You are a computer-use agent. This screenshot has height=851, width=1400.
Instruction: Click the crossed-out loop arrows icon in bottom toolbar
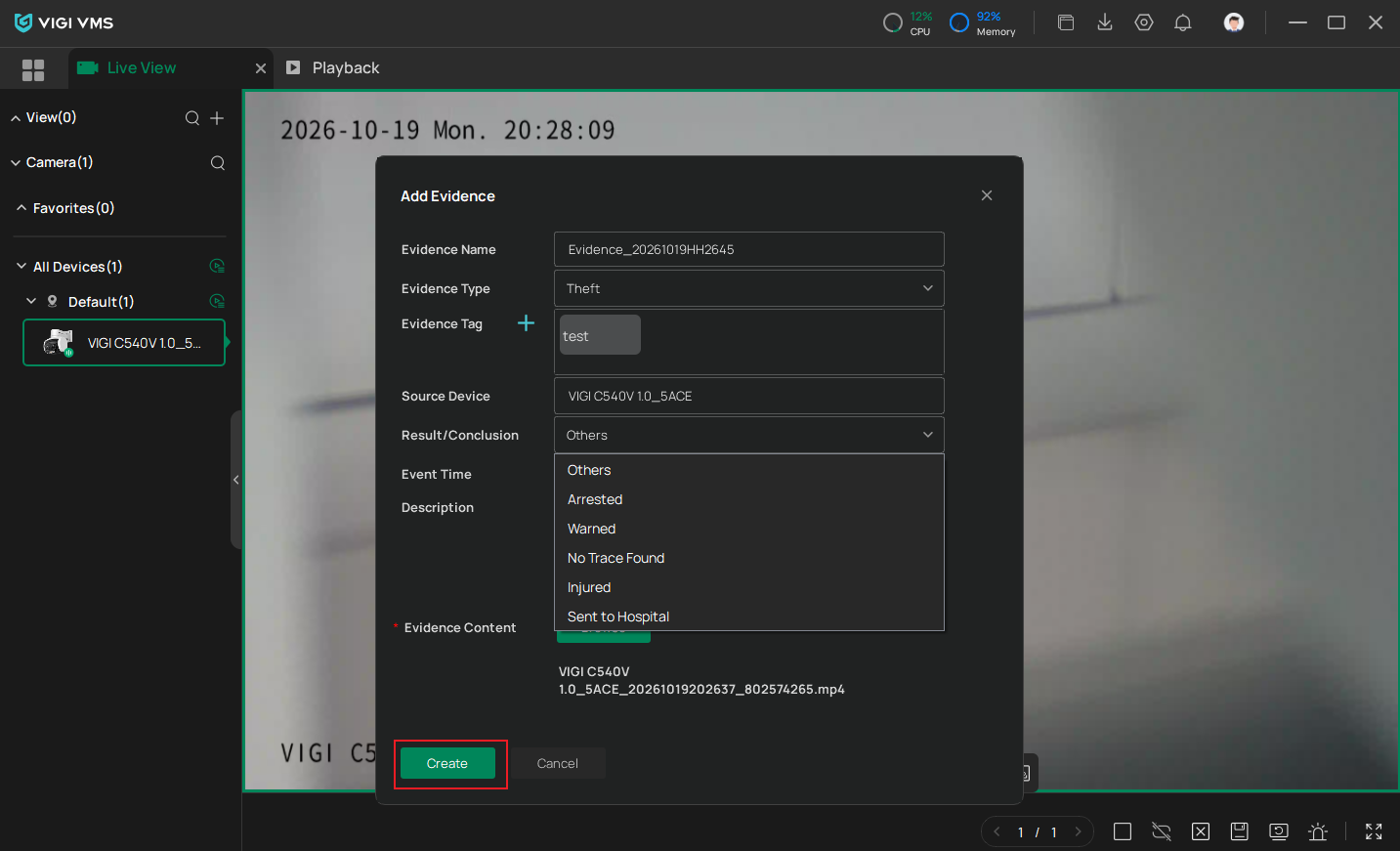(1162, 831)
